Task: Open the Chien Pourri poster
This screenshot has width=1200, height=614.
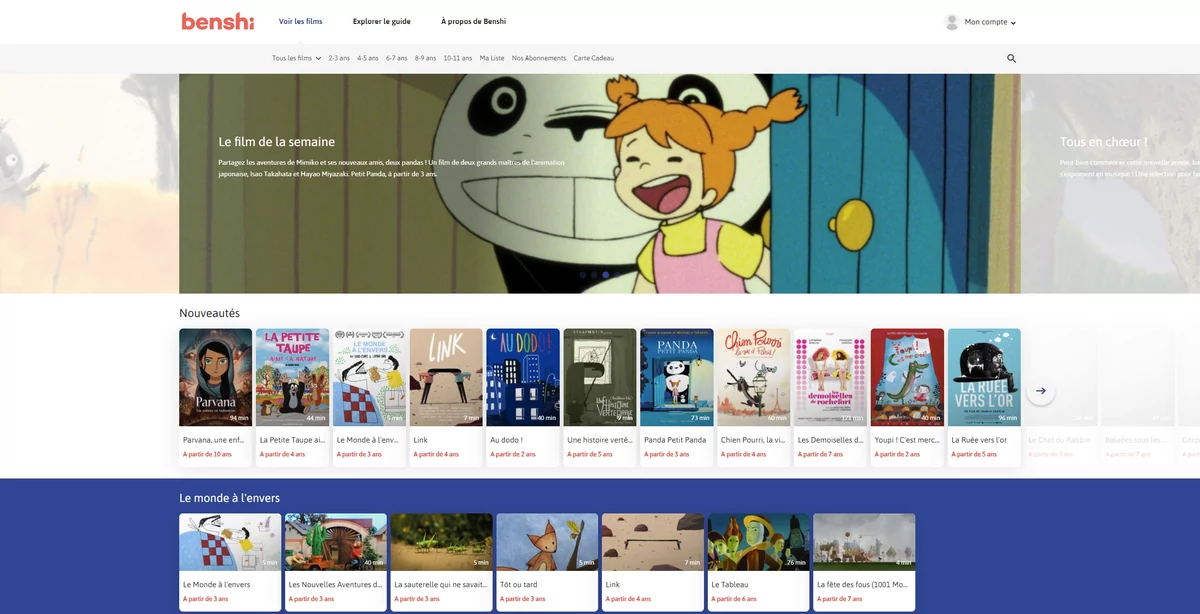Action: coord(754,378)
